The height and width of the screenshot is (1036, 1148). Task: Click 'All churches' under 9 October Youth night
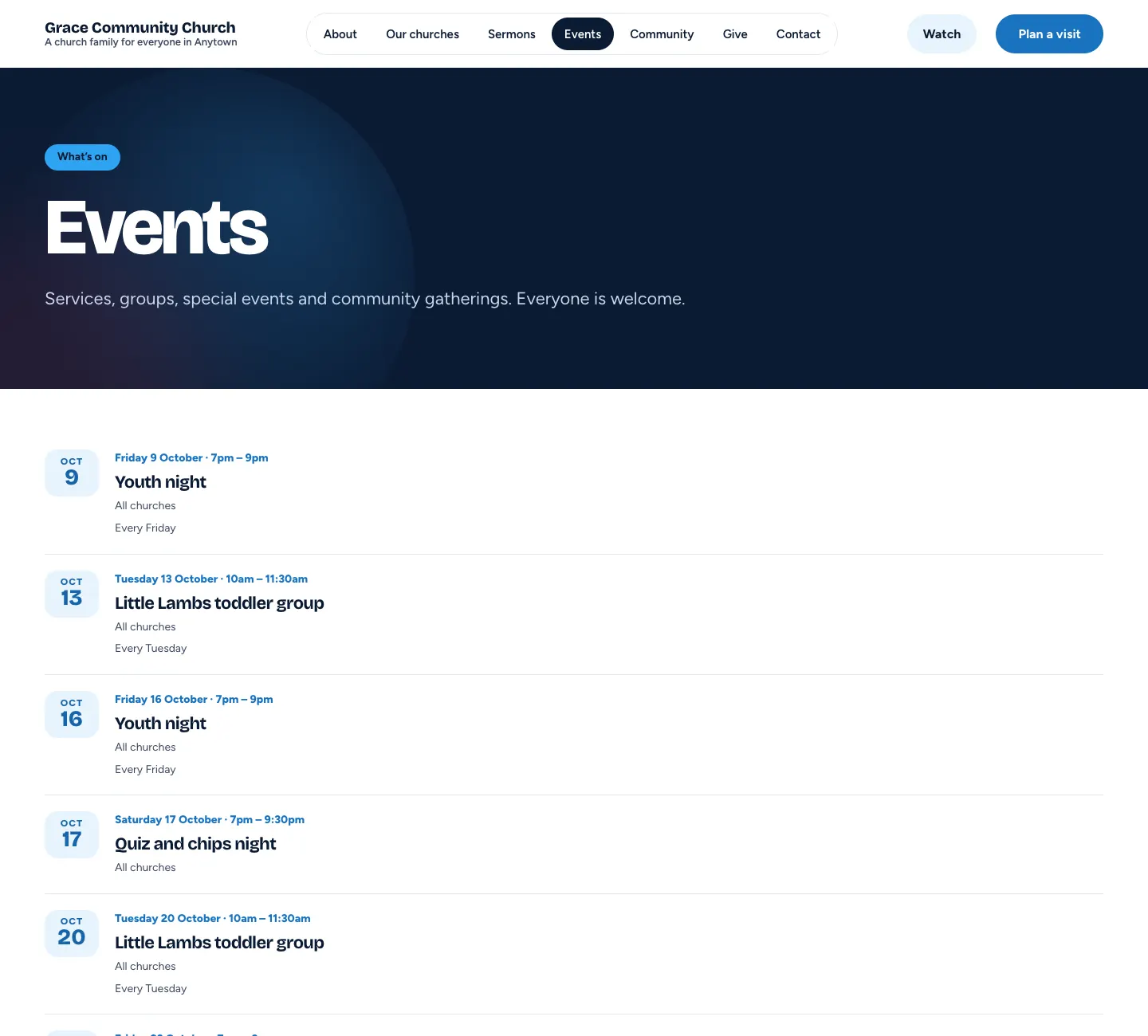(145, 506)
